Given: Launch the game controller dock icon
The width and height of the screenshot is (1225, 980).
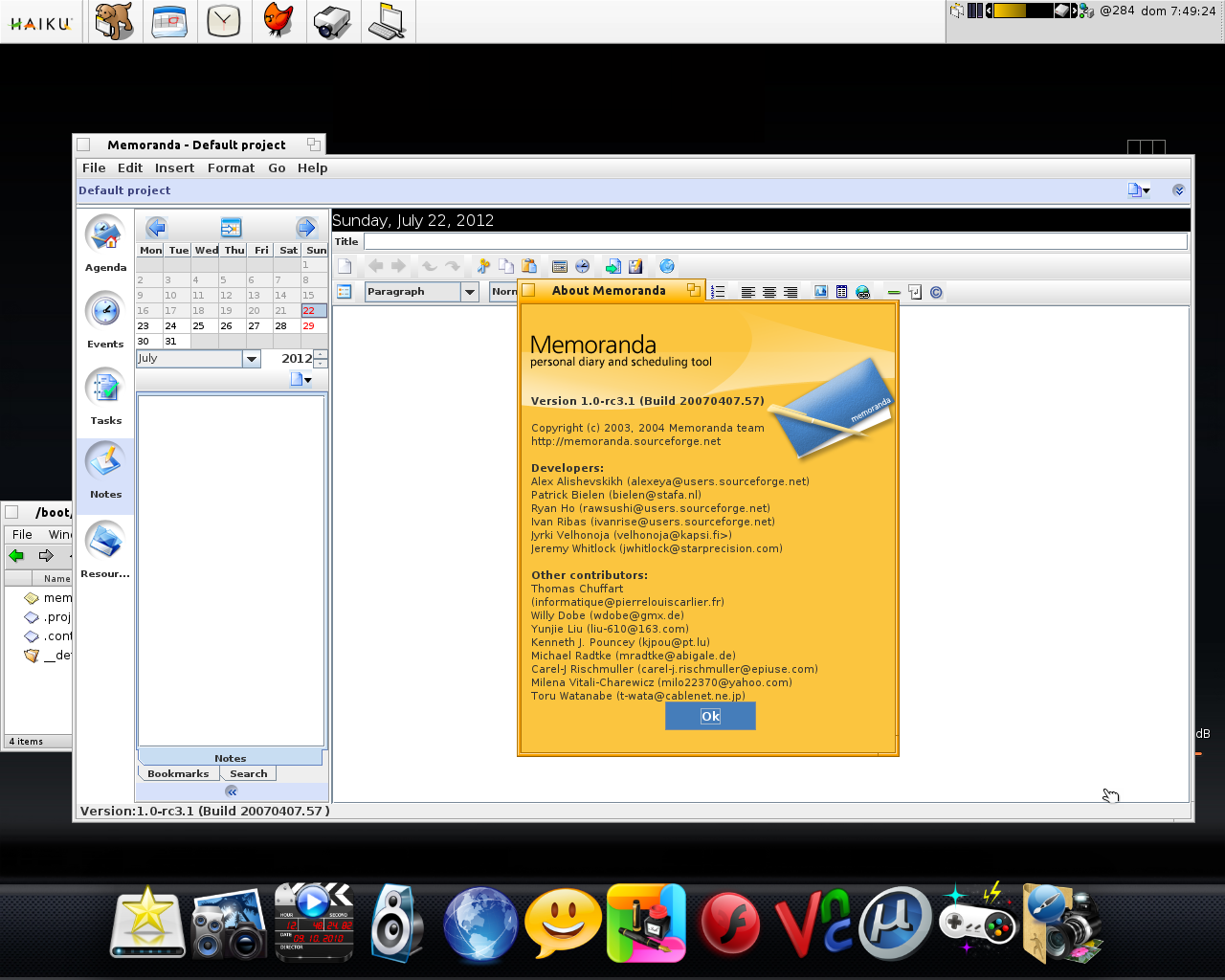Looking at the screenshot, I should [x=977, y=921].
